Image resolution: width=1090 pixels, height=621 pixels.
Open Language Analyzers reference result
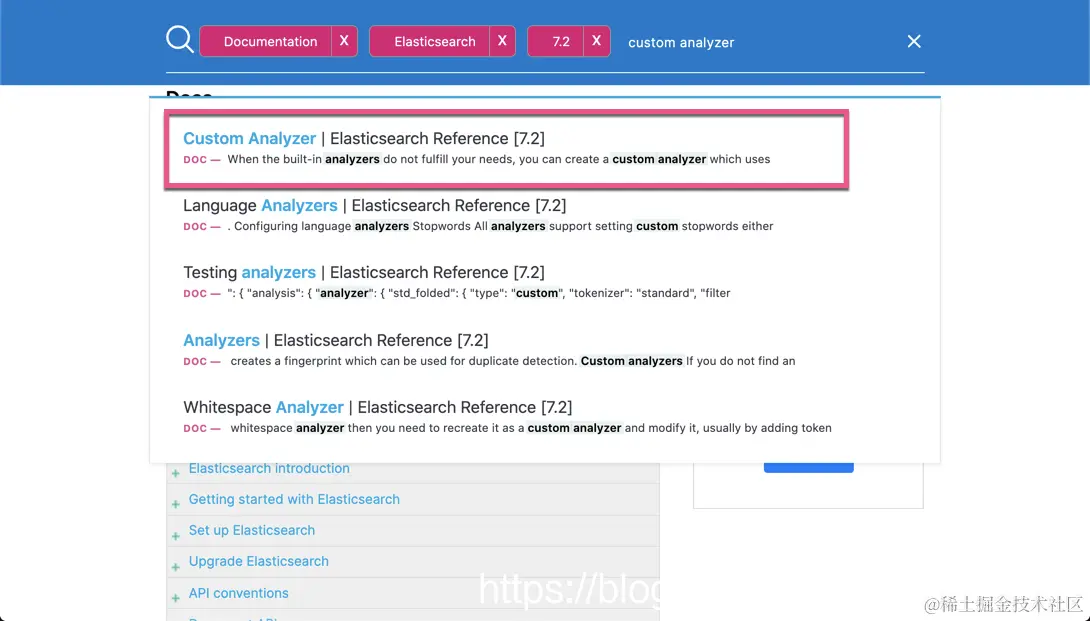(x=375, y=205)
